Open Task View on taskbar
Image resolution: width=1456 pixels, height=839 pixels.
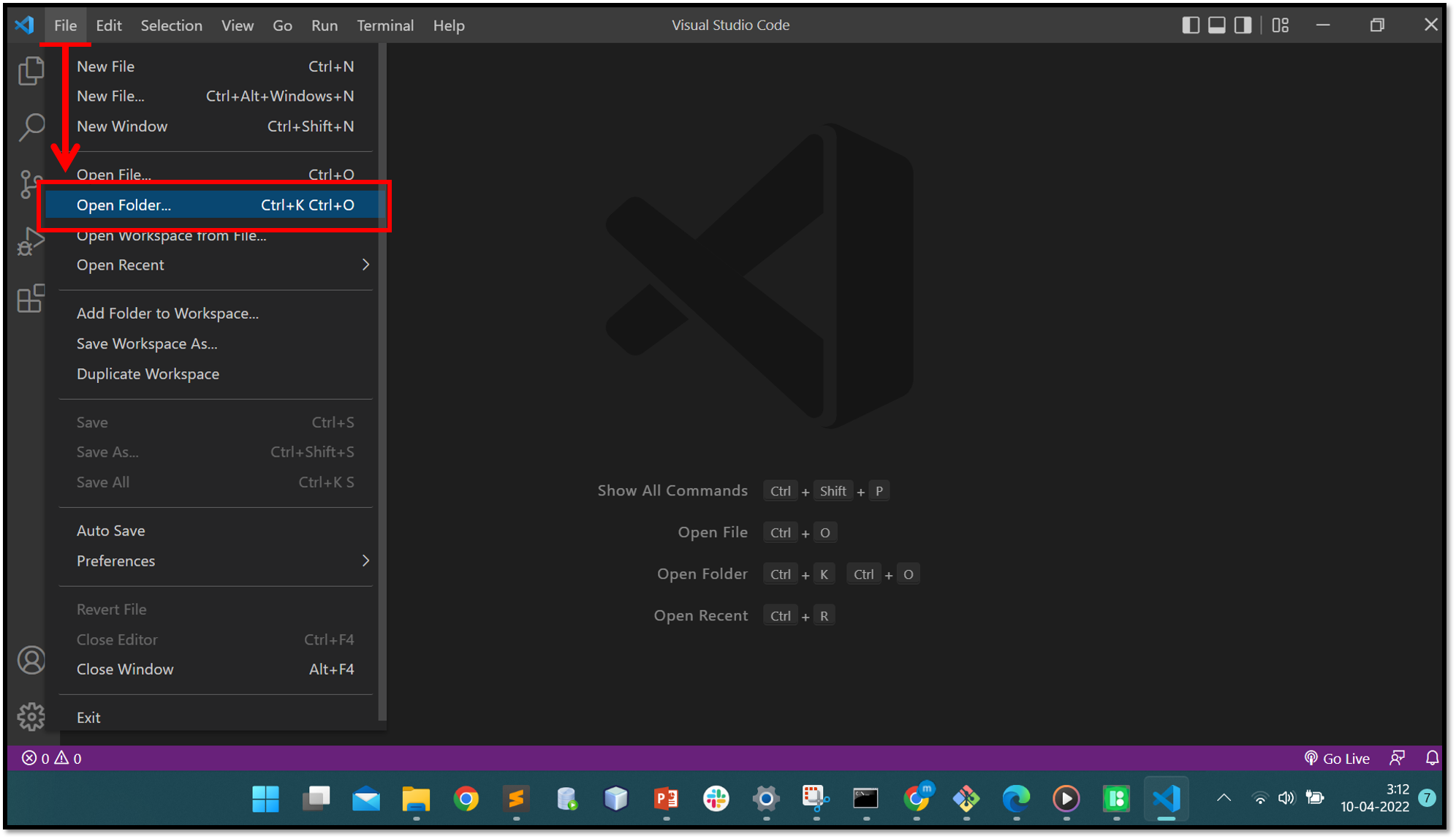pos(316,799)
